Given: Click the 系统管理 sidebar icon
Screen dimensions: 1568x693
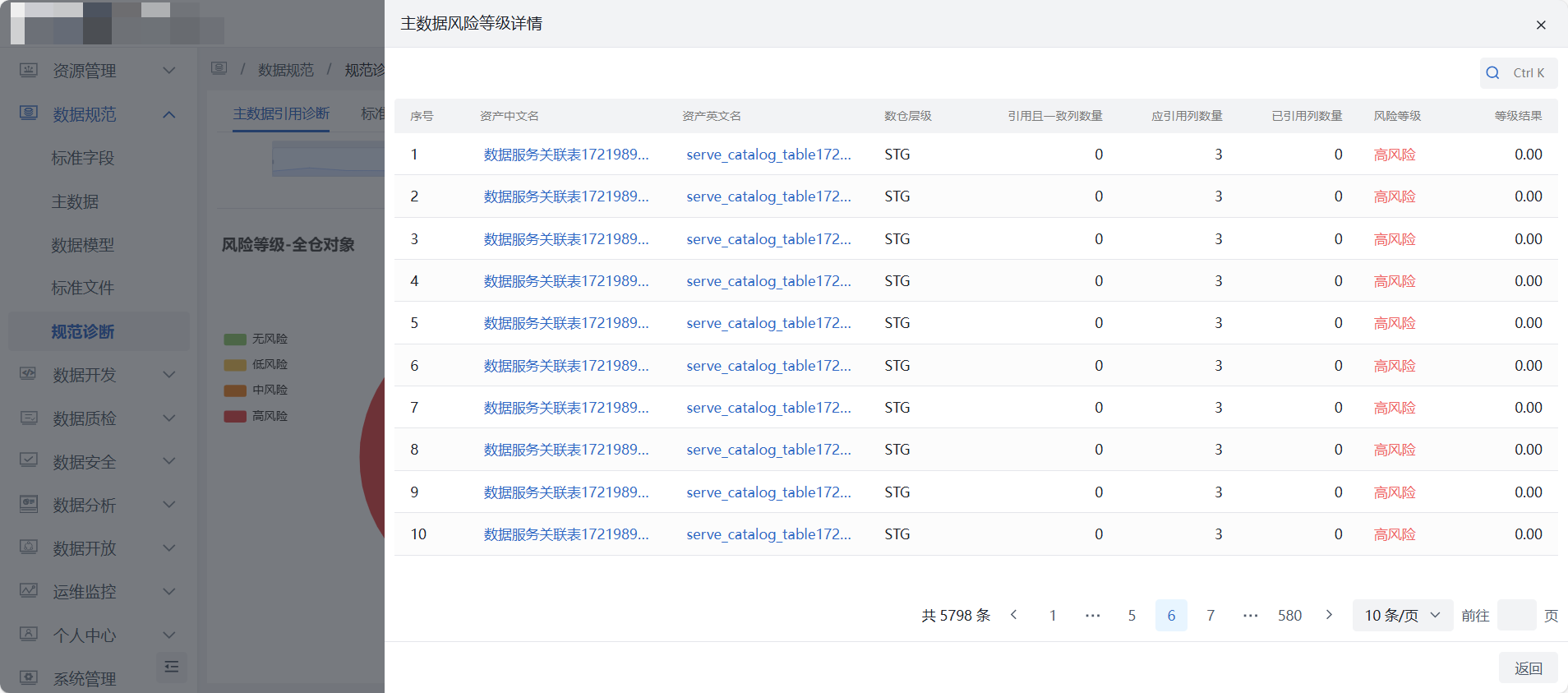Looking at the screenshot, I should [x=29, y=678].
